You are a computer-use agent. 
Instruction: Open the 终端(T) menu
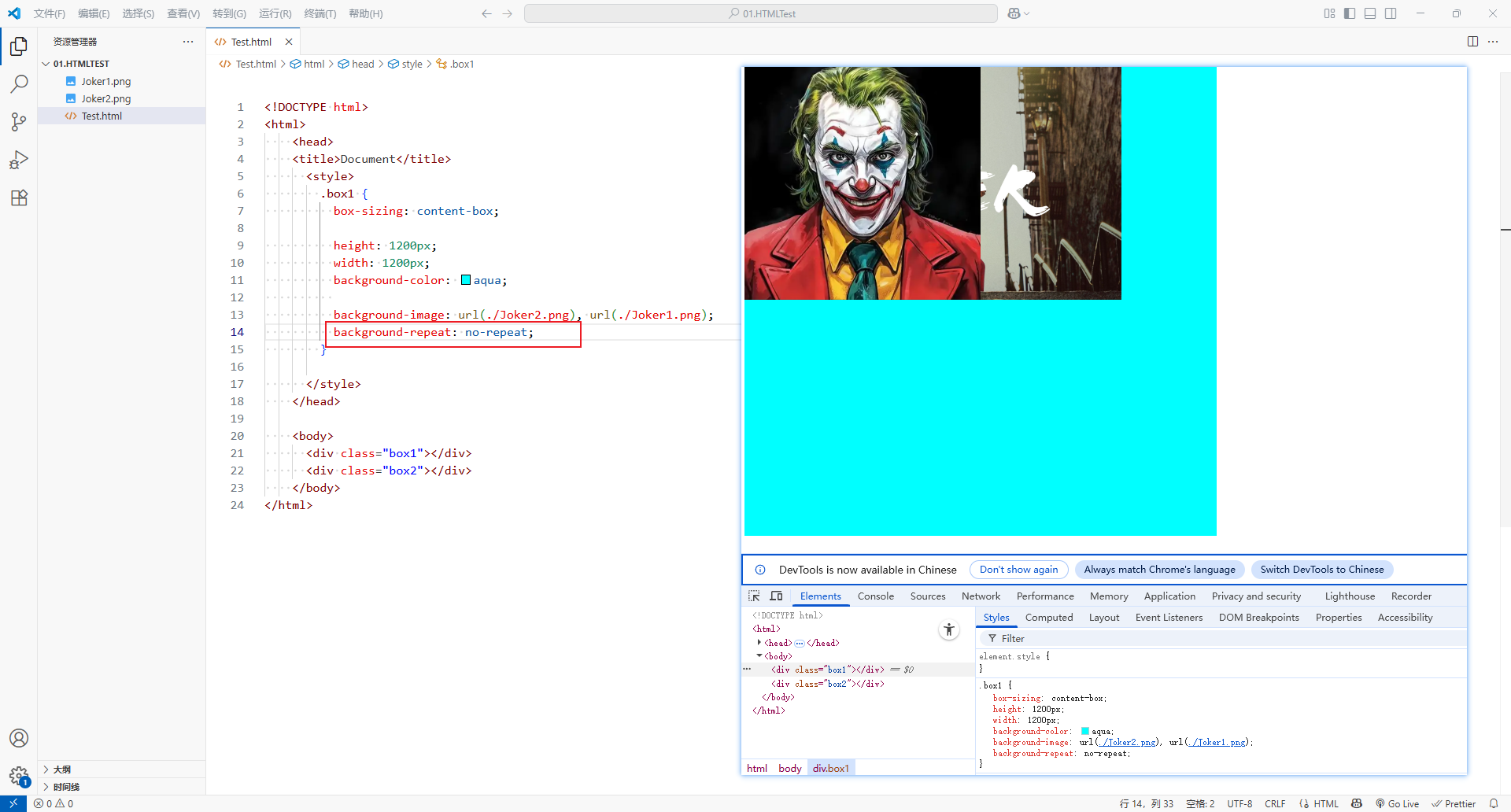[x=320, y=13]
